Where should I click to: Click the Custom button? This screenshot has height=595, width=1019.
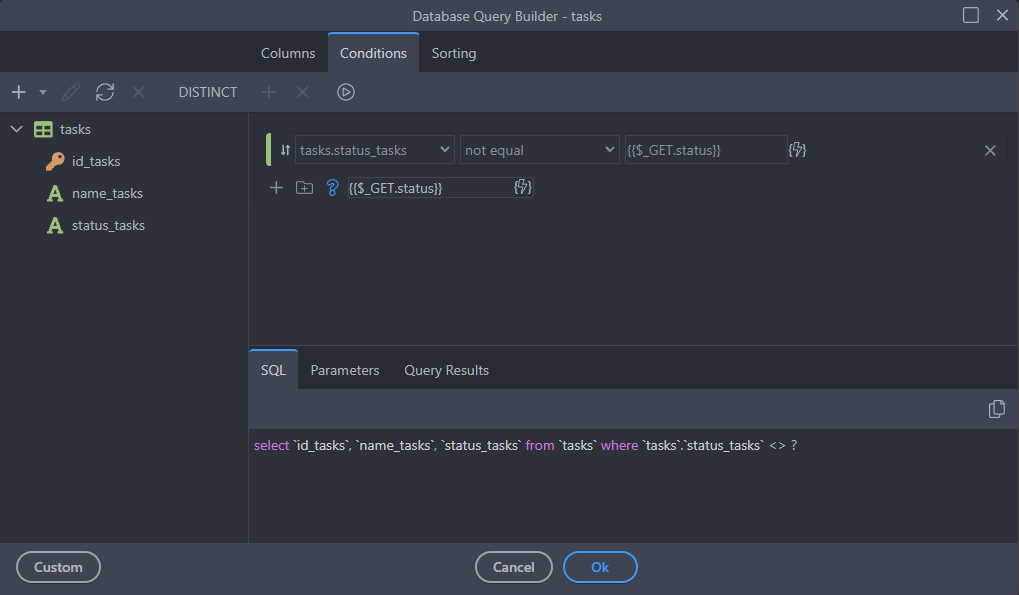58,567
